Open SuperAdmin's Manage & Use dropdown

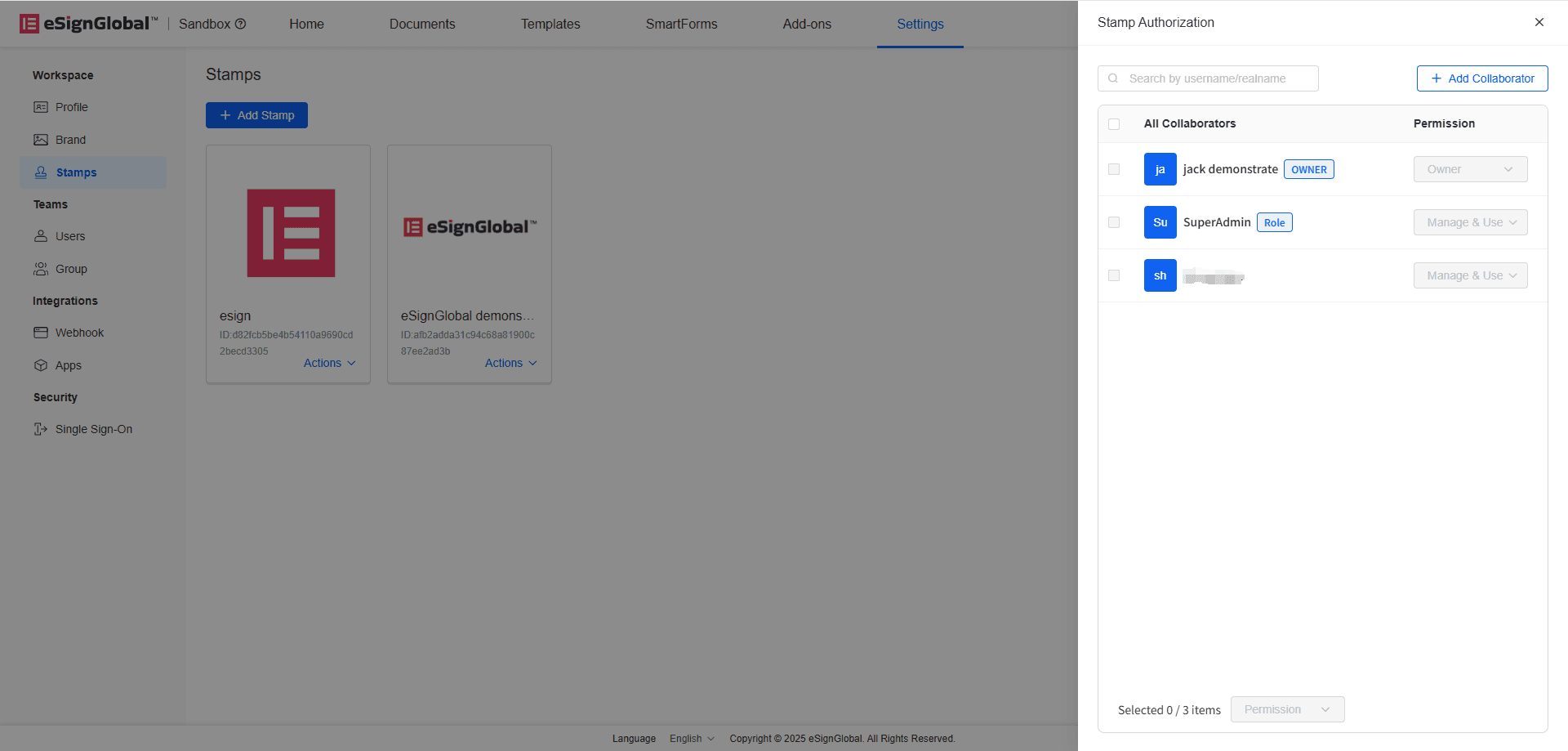click(1471, 222)
